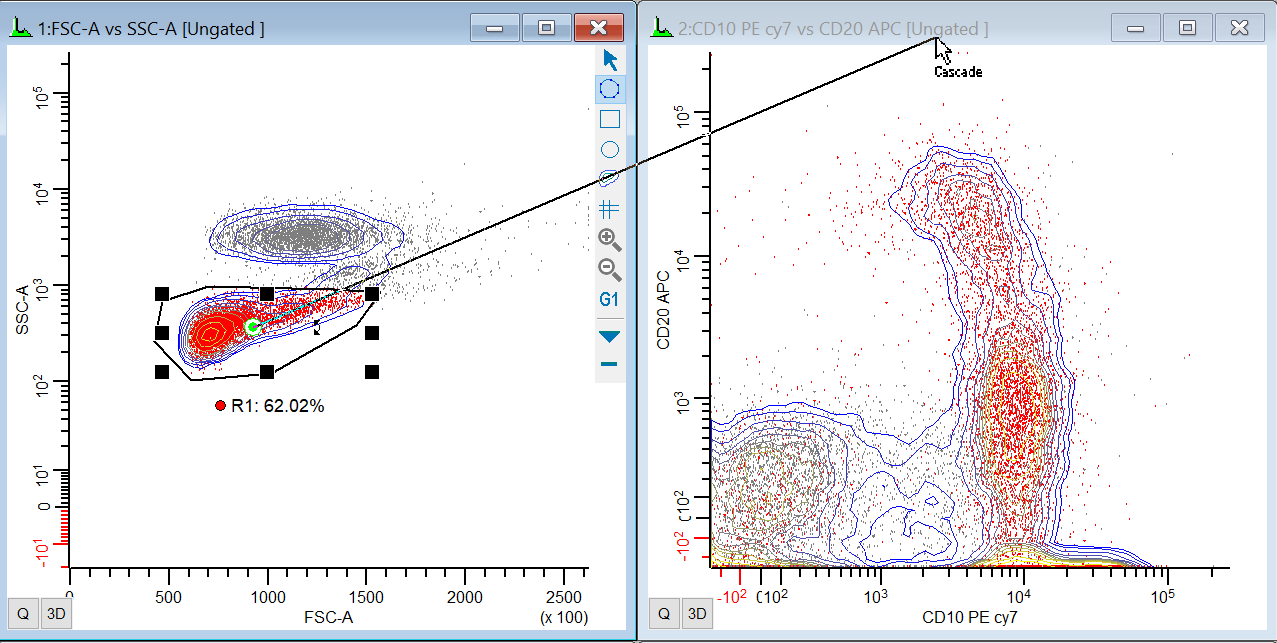Select the rectangle region tool
This screenshot has height=643, width=1277.
click(x=610, y=119)
